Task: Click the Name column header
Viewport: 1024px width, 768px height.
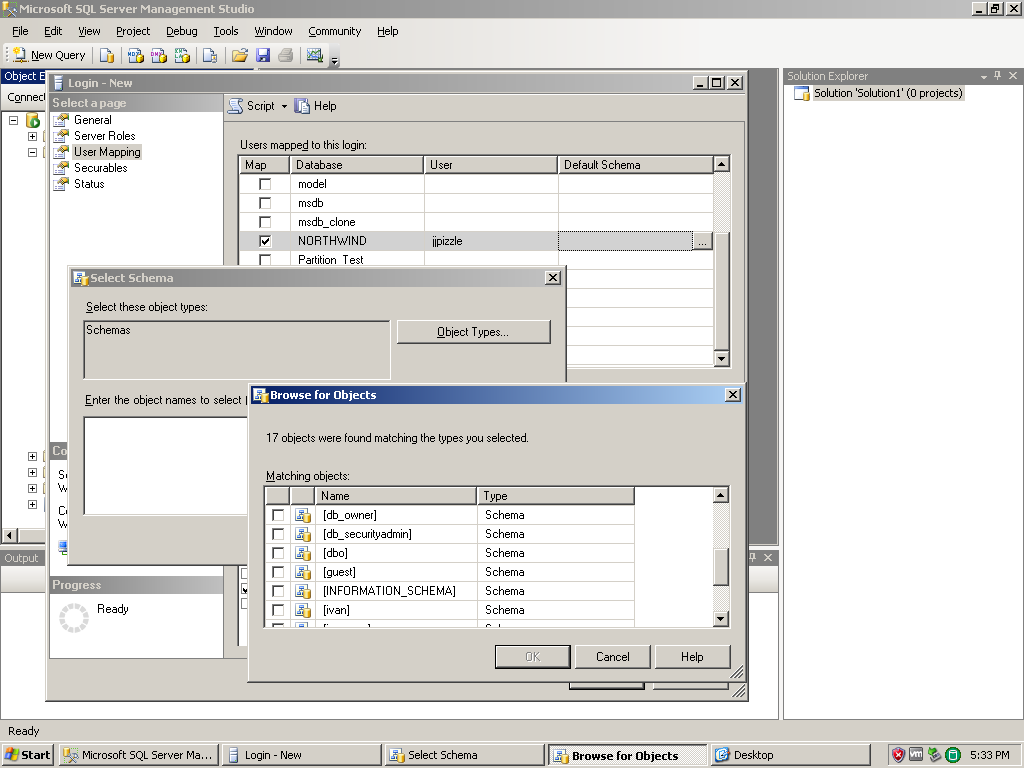Action: (396, 496)
